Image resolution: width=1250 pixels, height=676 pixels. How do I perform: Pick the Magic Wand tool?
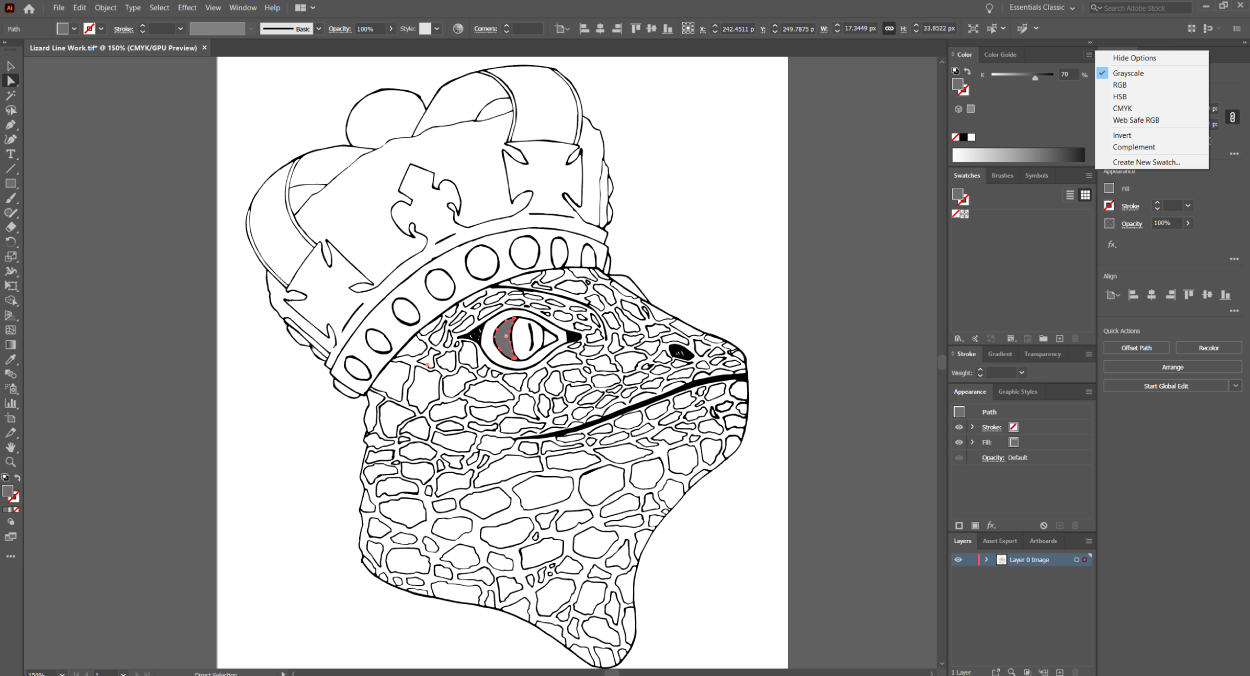pos(11,96)
